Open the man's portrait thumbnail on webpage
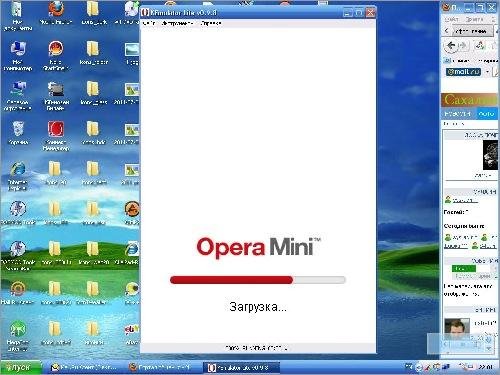 457,329
